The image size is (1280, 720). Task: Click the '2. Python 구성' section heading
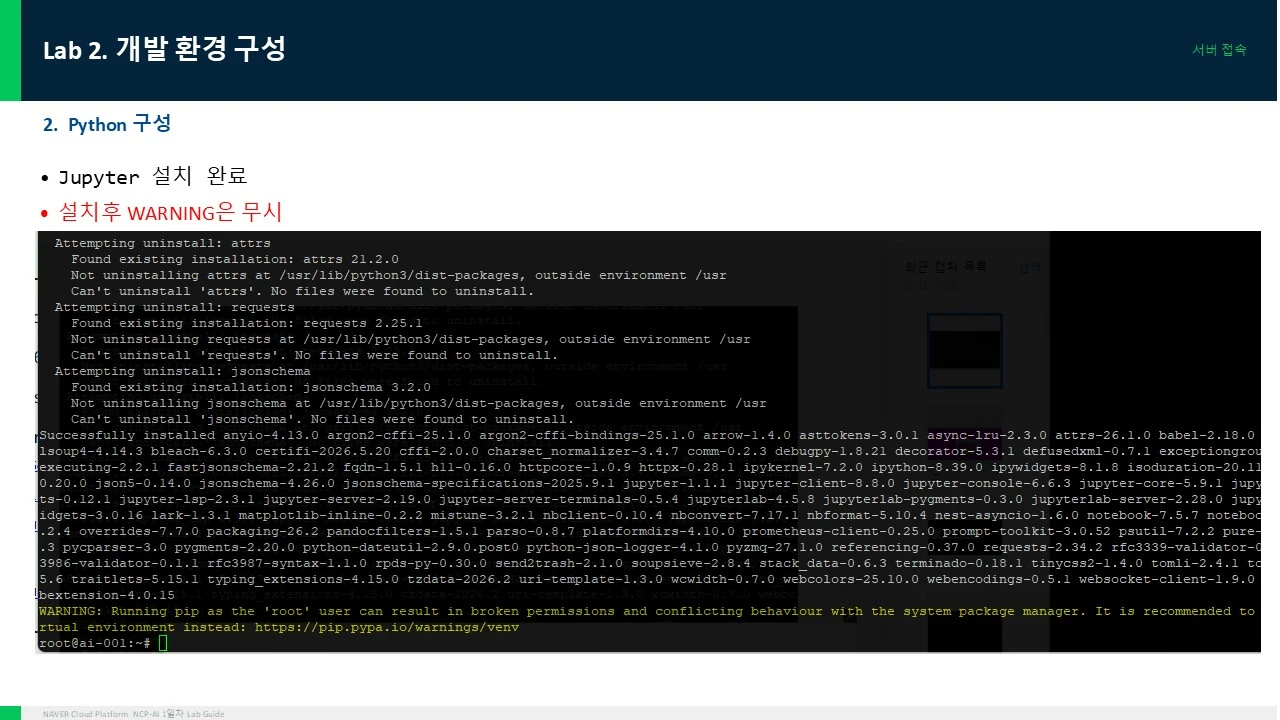[107, 124]
